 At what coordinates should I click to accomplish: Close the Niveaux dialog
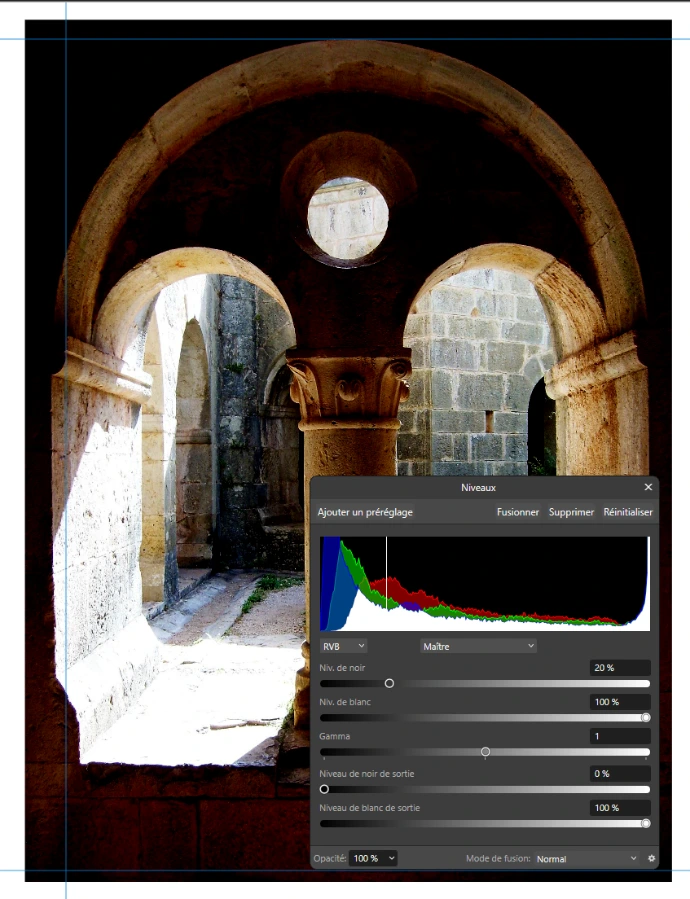(648, 487)
